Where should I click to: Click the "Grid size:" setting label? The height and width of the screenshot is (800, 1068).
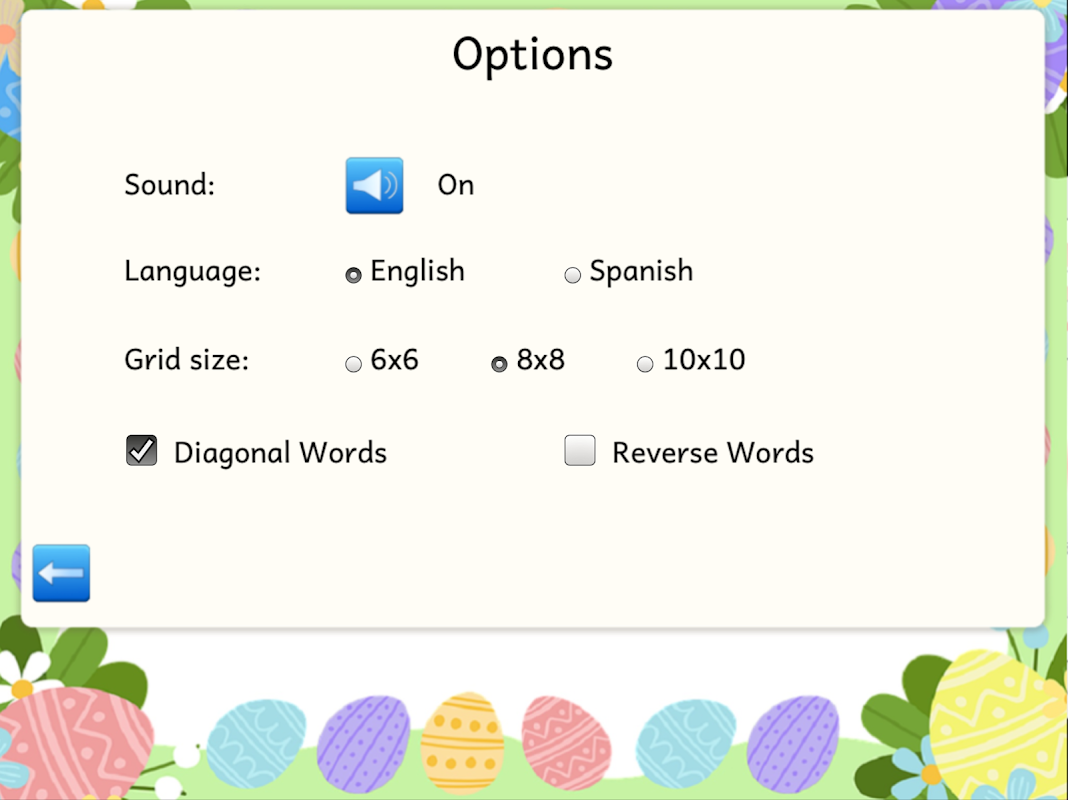186,360
